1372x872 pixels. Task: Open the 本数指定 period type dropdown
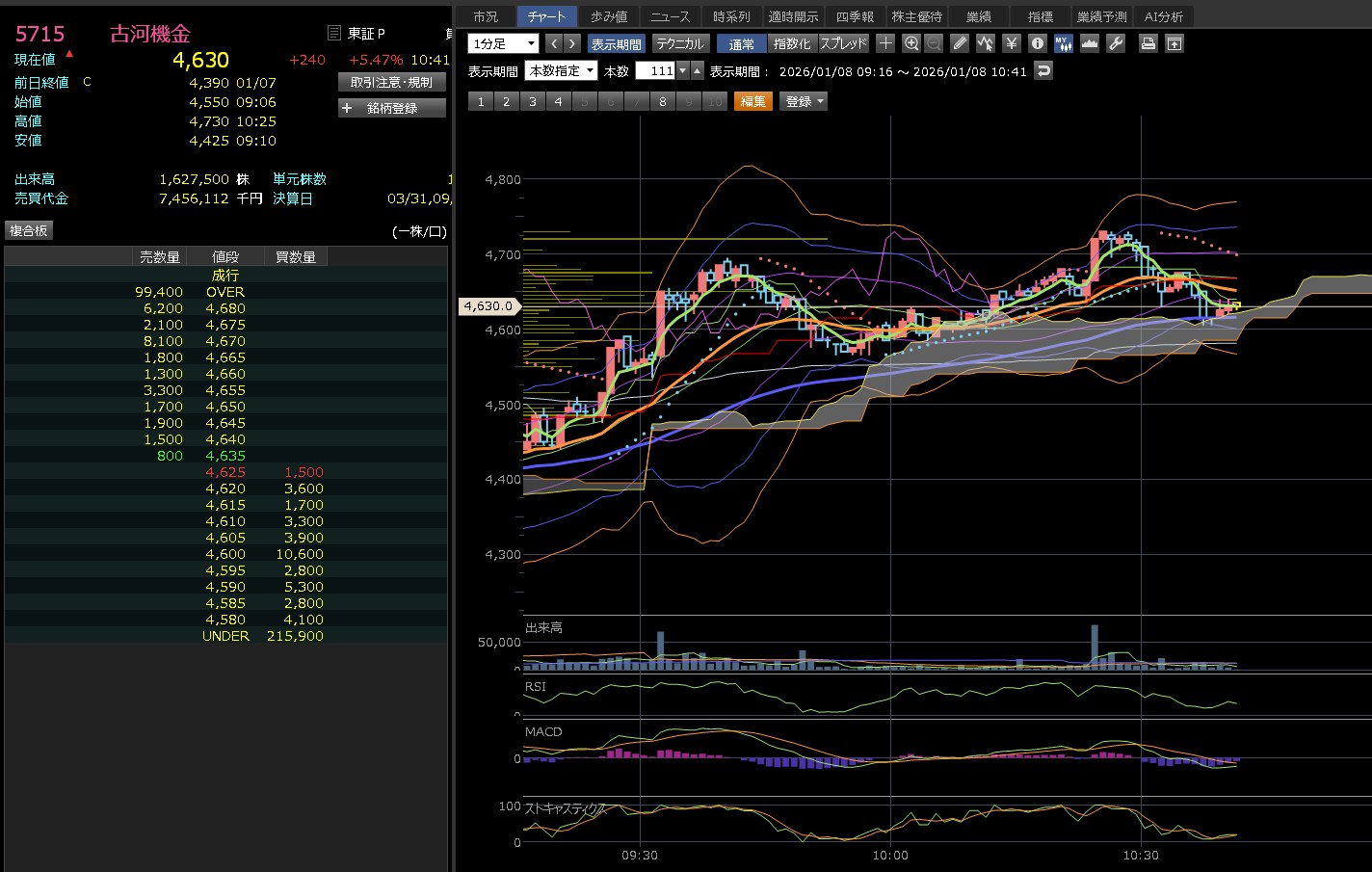561,70
